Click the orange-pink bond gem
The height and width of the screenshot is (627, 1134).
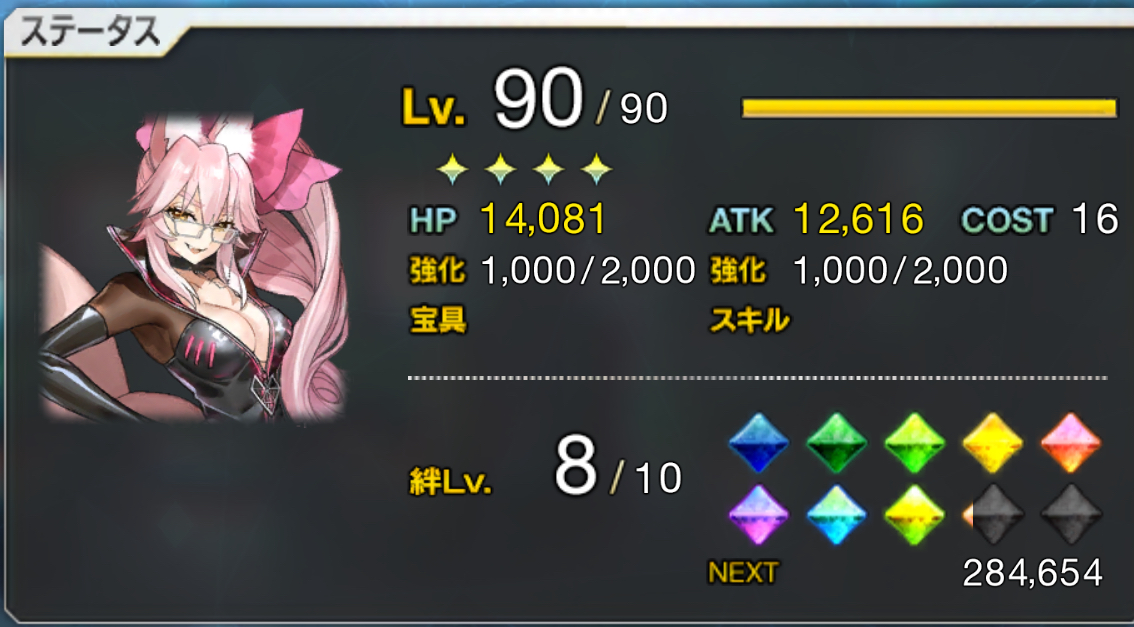click(1070, 443)
